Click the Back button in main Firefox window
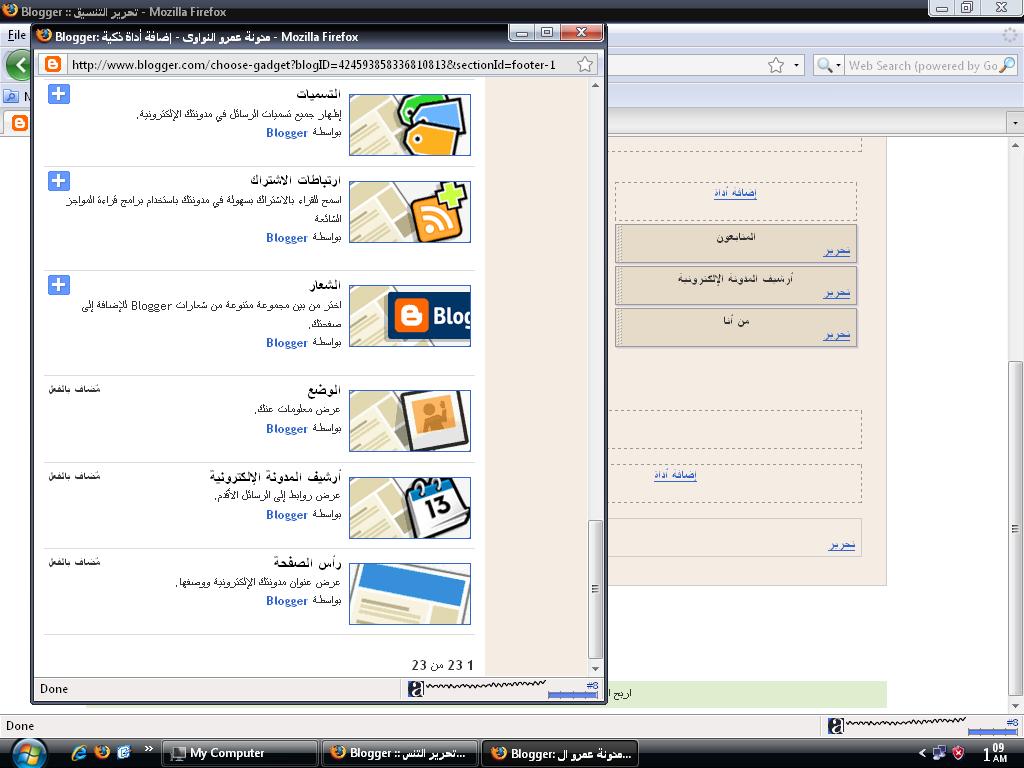1024x768 pixels. pos(18,65)
